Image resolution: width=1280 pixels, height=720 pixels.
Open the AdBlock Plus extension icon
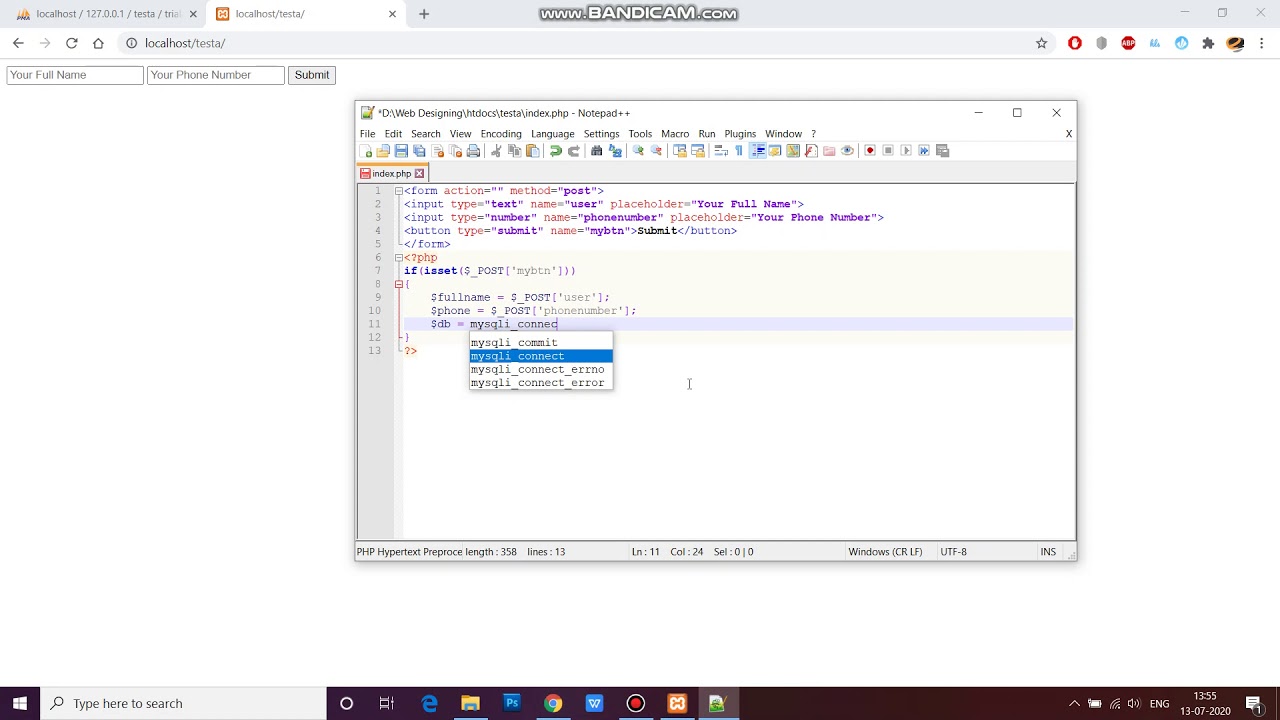coord(1128,43)
